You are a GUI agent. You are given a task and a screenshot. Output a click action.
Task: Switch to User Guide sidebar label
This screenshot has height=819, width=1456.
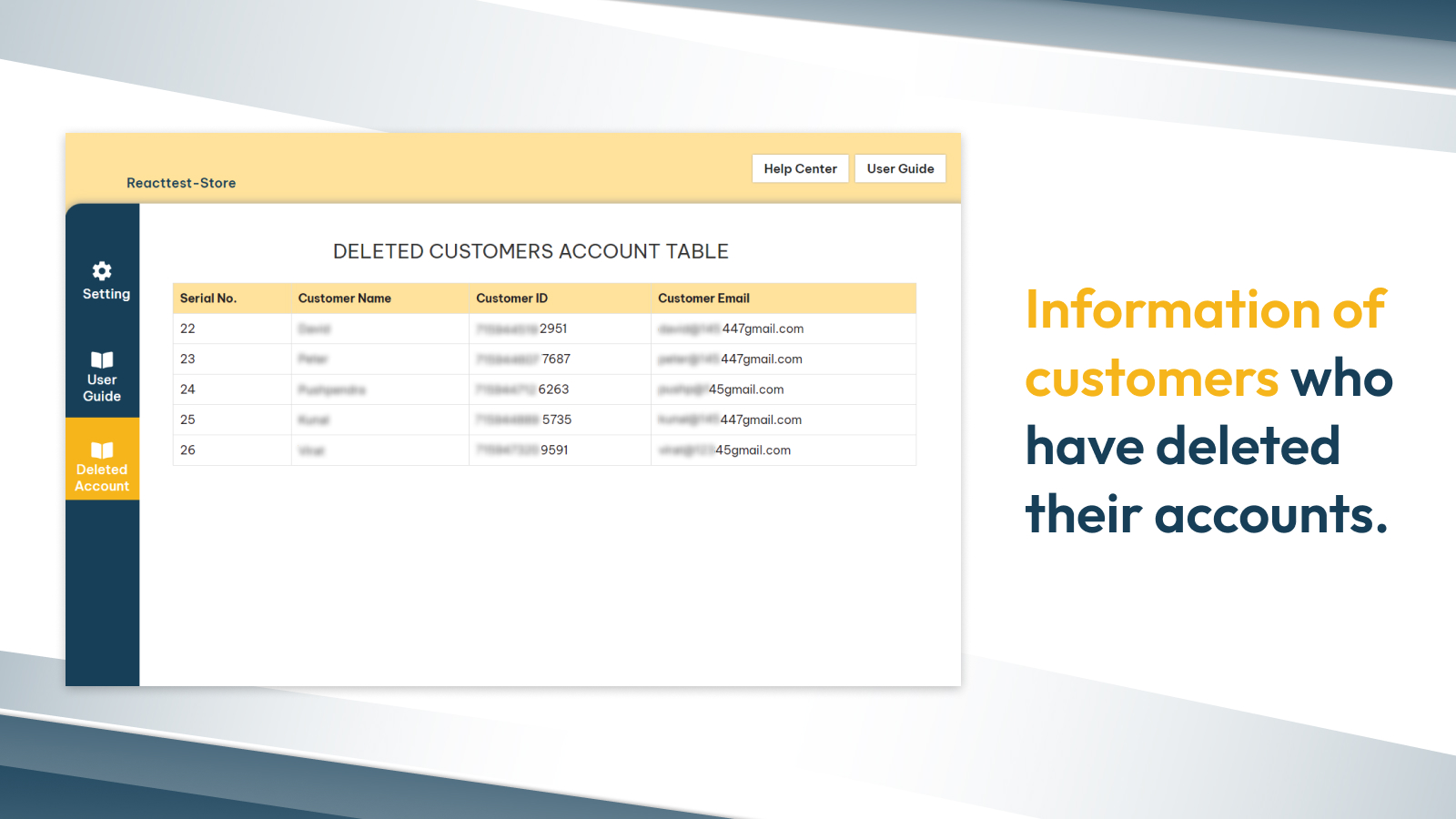click(x=102, y=388)
